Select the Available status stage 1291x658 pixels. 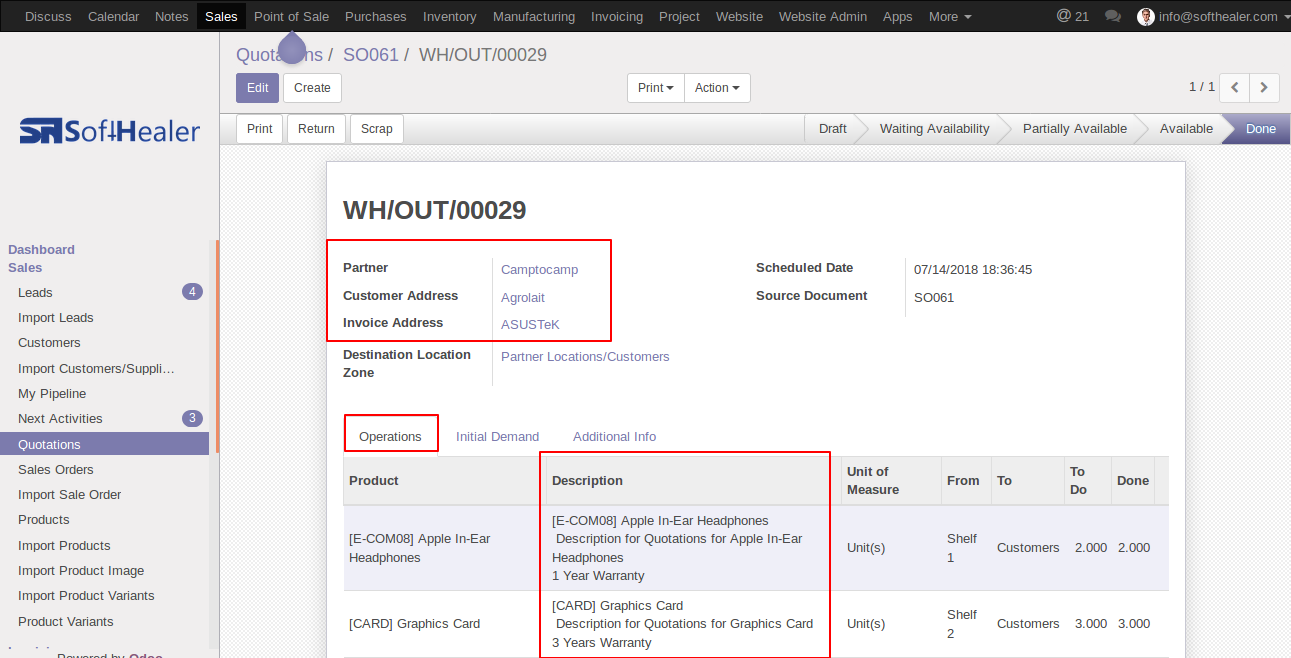[x=1186, y=129]
